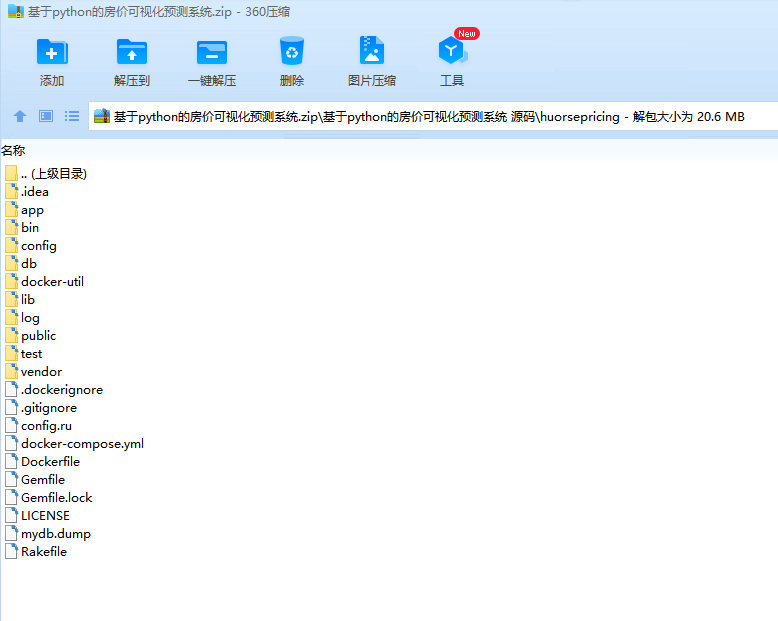Click the folder icon beside app
This screenshot has height=621, width=778.
(12, 209)
